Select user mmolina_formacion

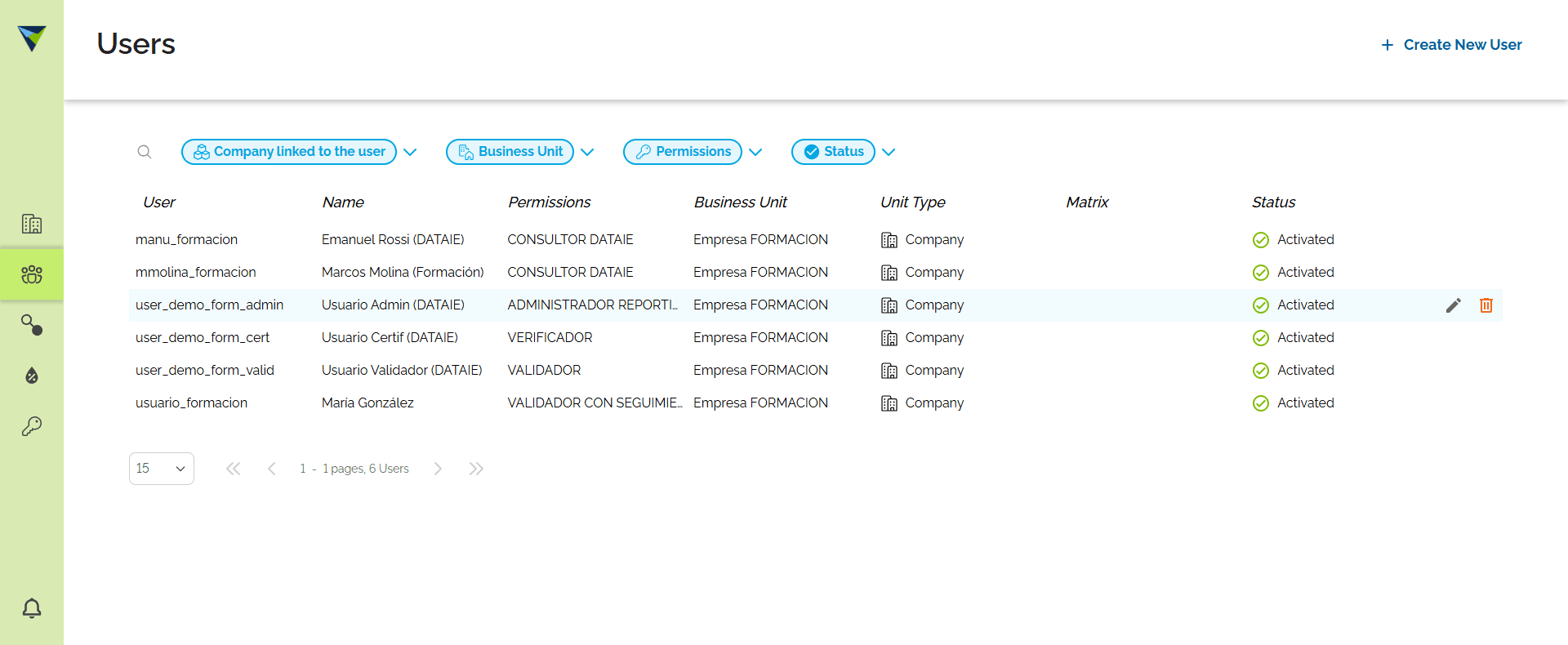pos(195,273)
